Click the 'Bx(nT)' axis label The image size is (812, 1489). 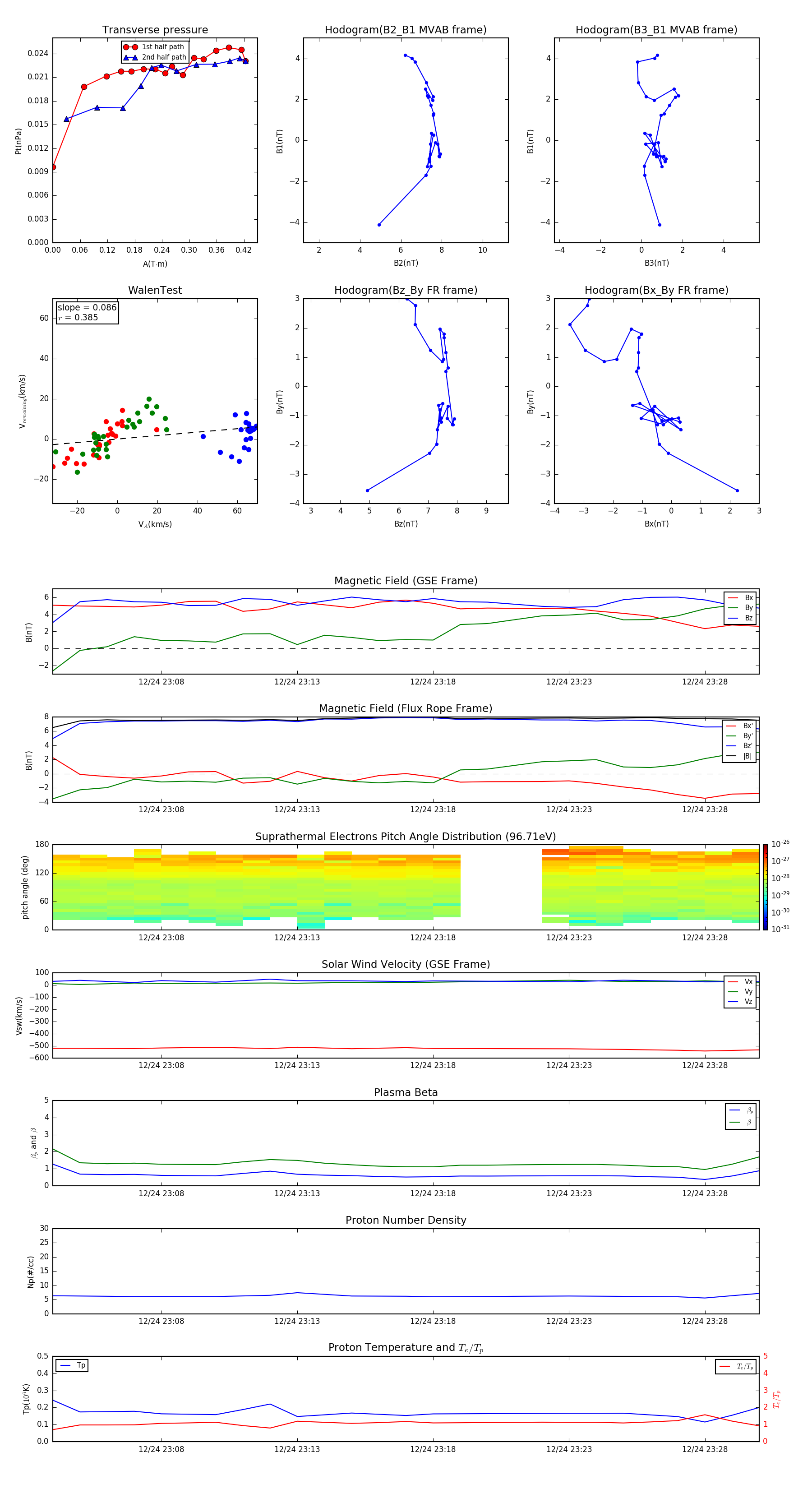point(656,524)
